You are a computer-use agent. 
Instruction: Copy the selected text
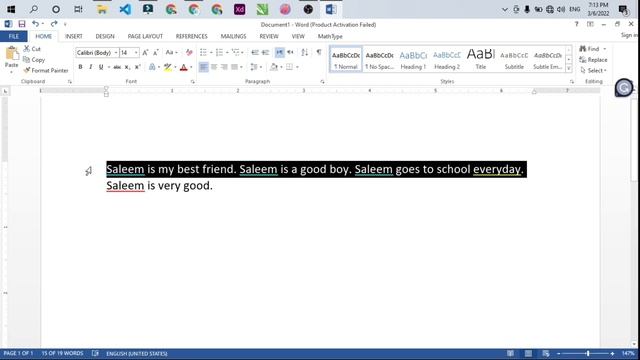coord(34,60)
